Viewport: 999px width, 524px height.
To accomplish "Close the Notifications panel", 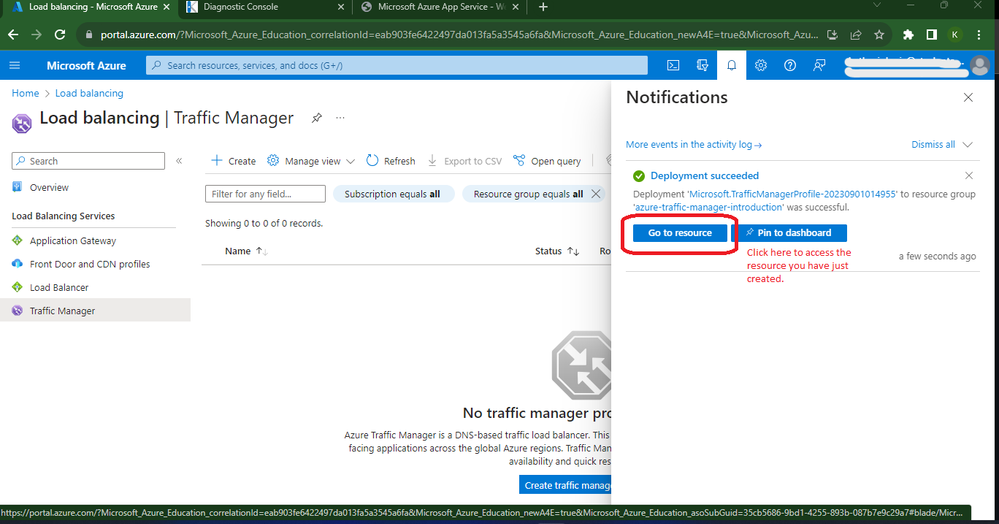I will click(968, 98).
